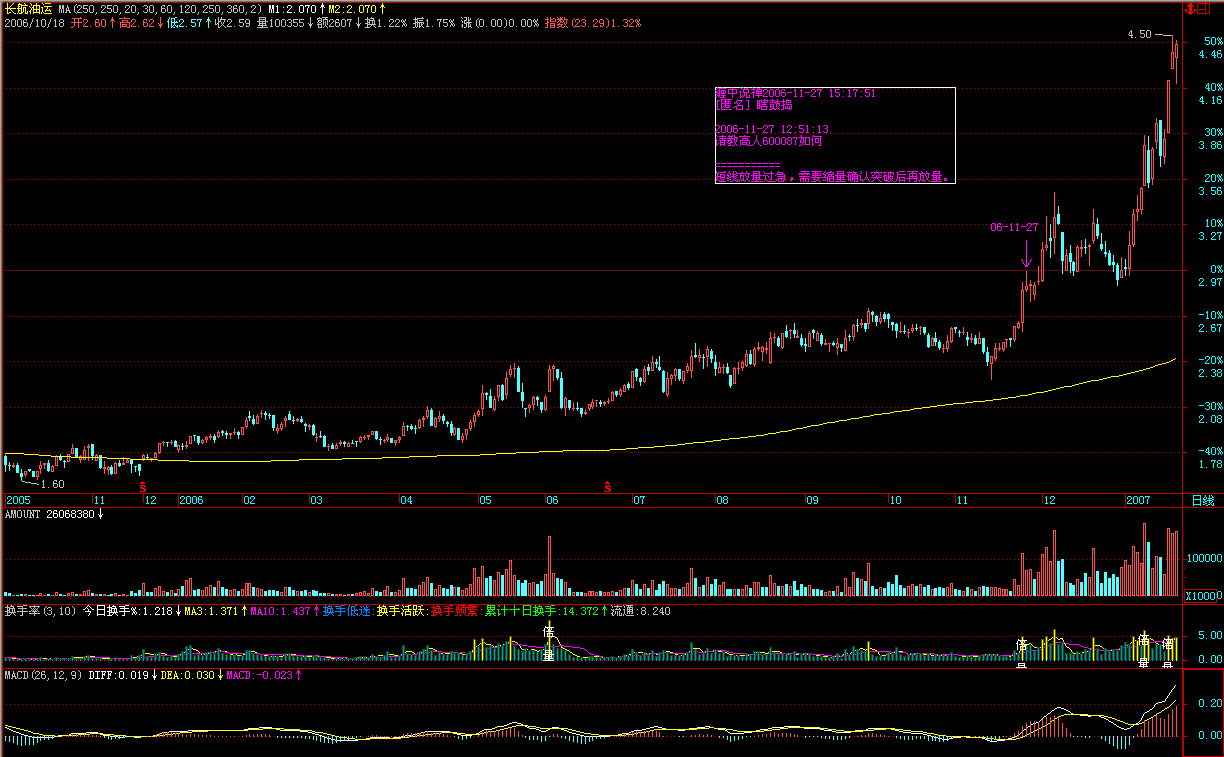The width and height of the screenshot is (1224, 757).
Task: Click the 2006 year marker on the time axis
Action: click(x=190, y=500)
